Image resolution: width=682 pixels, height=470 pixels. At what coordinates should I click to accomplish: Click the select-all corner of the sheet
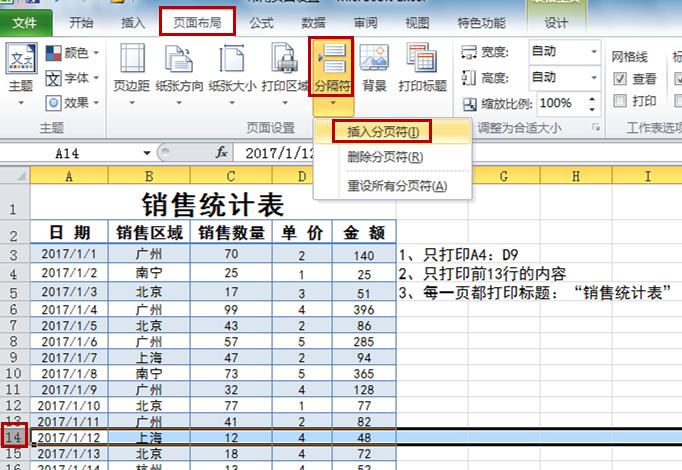click(x=15, y=176)
